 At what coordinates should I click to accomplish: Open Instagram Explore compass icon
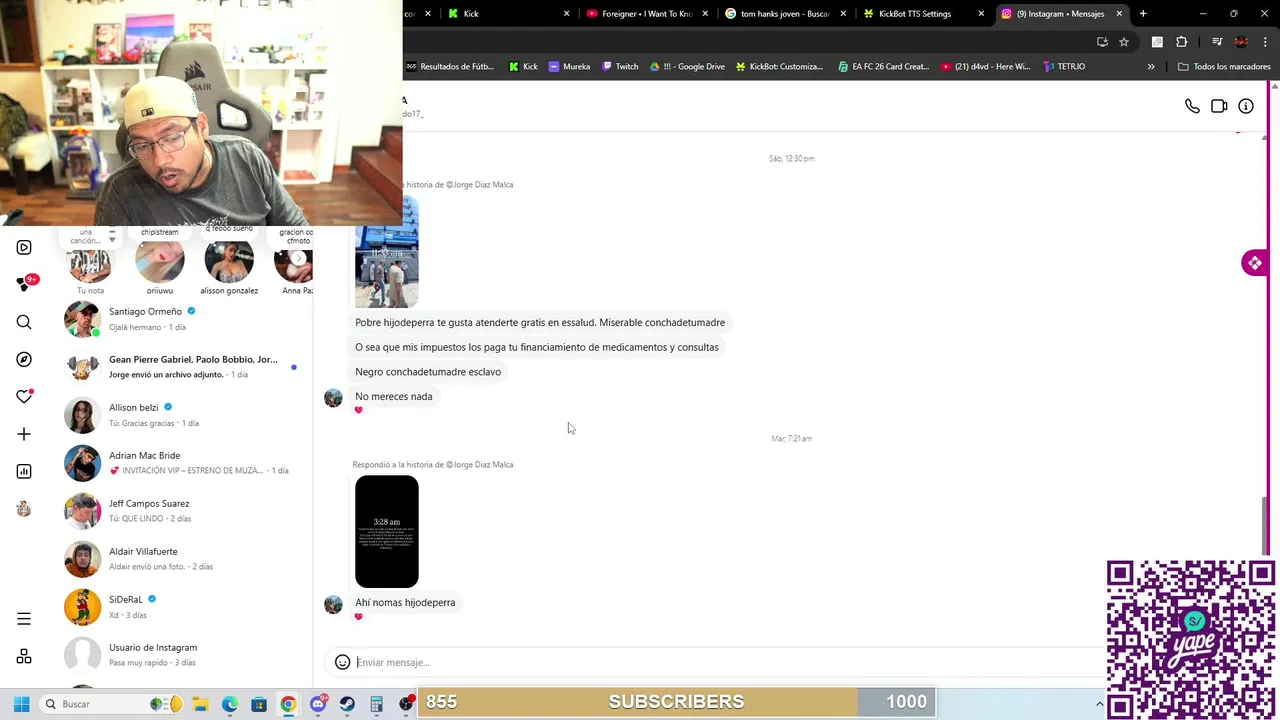pyautogui.click(x=24, y=359)
